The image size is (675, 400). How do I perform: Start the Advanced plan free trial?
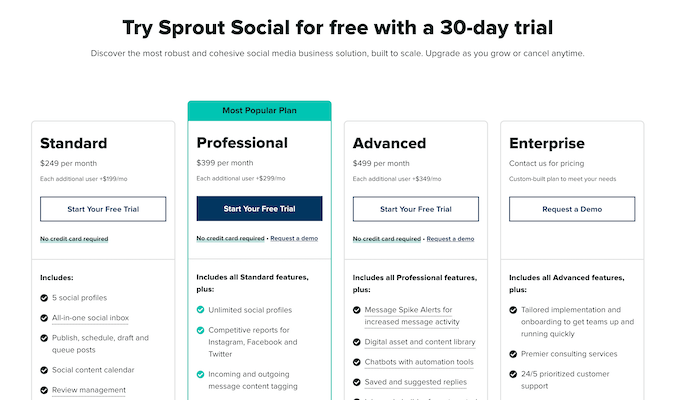click(x=415, y=209)
